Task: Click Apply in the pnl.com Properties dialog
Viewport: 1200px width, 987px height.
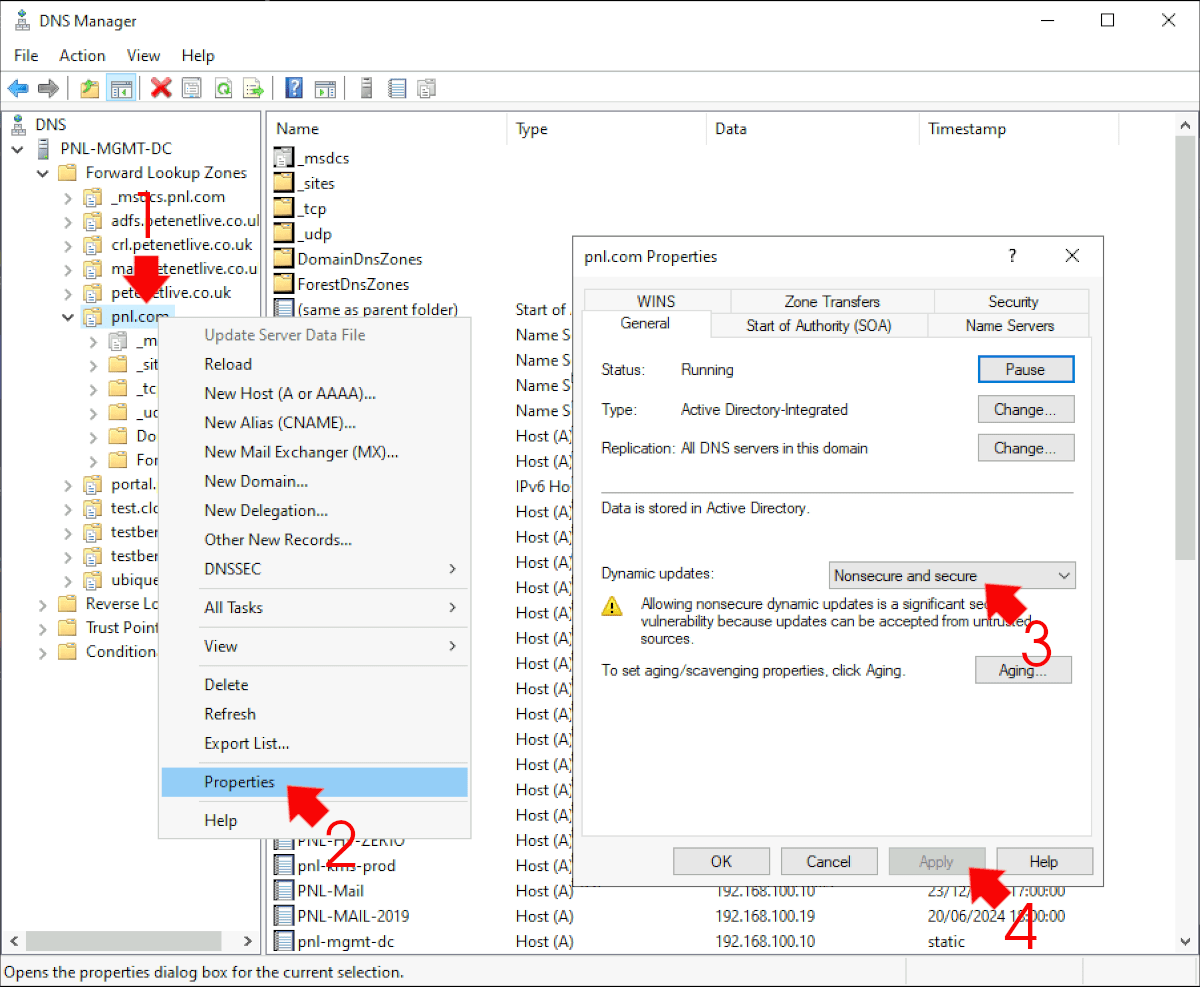Action: (936, 861)
